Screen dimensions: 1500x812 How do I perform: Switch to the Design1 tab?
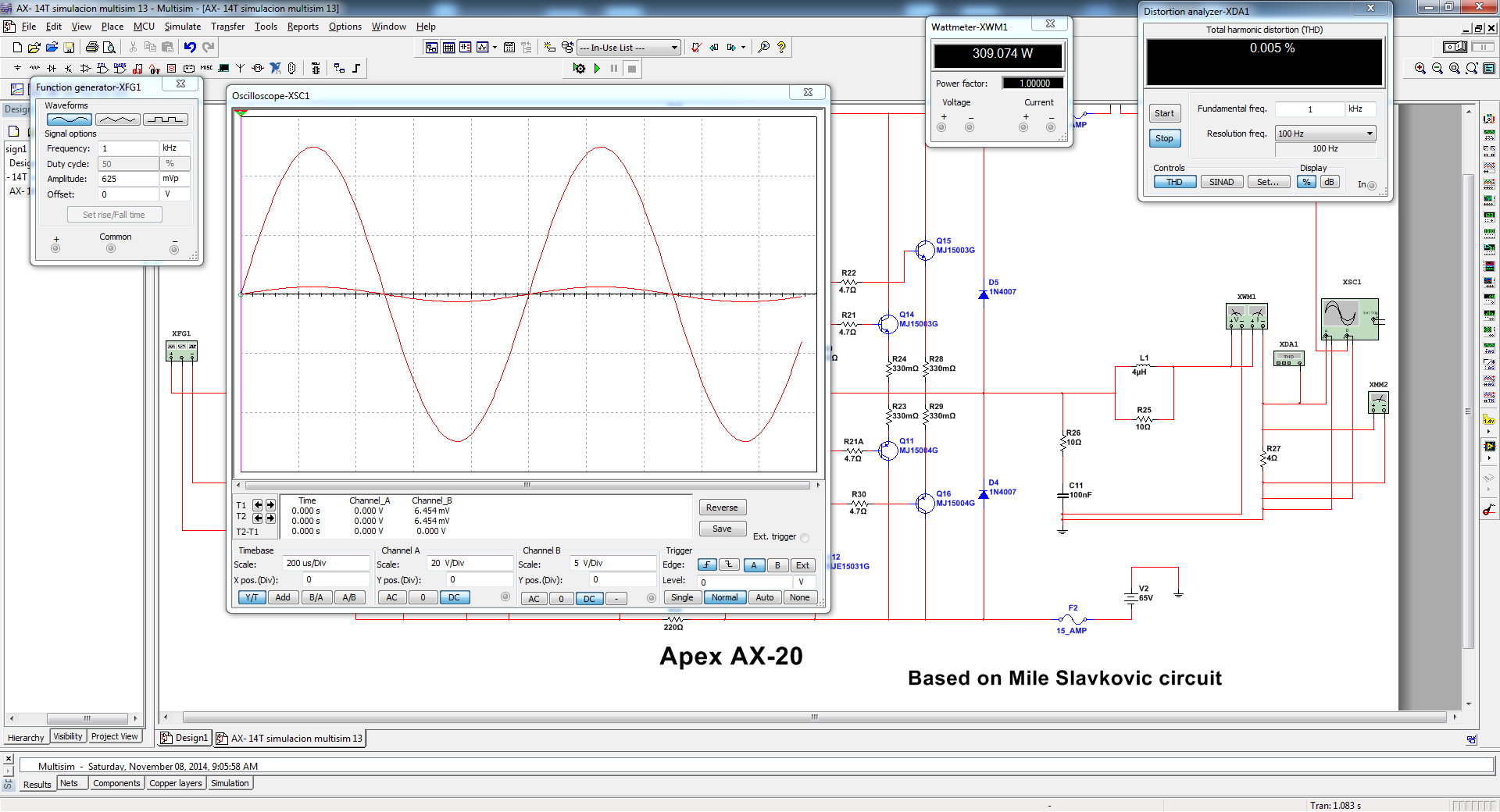(x=185, y=738)
